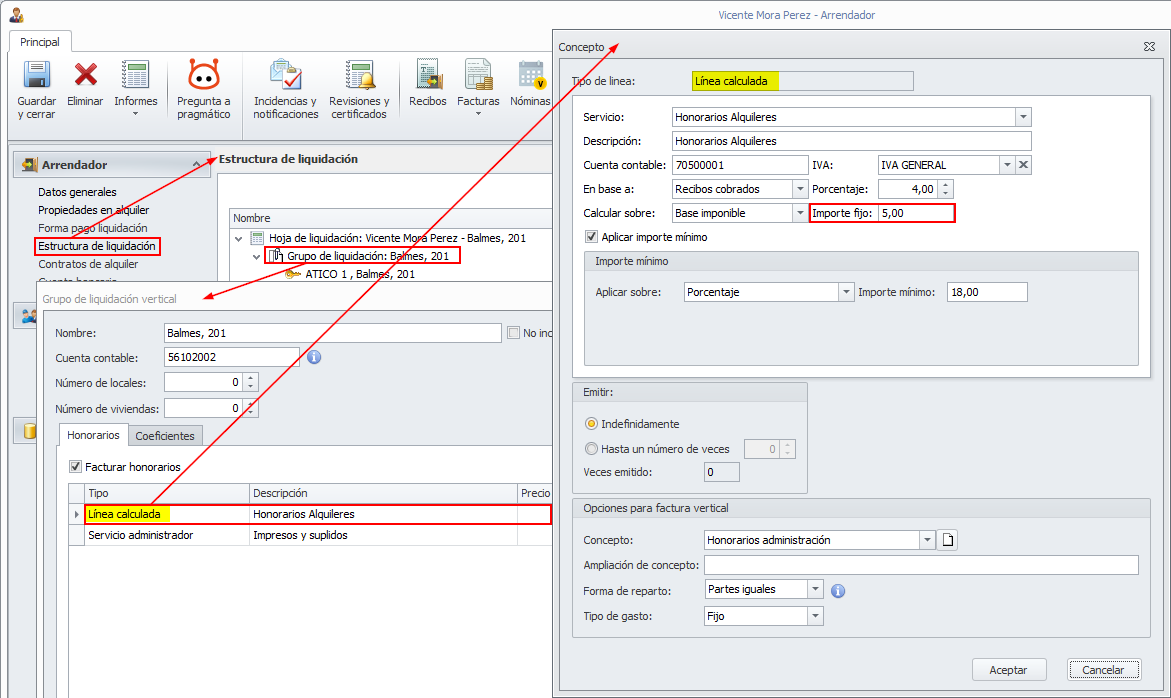The image size is (1171, 698).
Task: Click the Descripción field Honorarios Alquileres
Action: [851, 141]
